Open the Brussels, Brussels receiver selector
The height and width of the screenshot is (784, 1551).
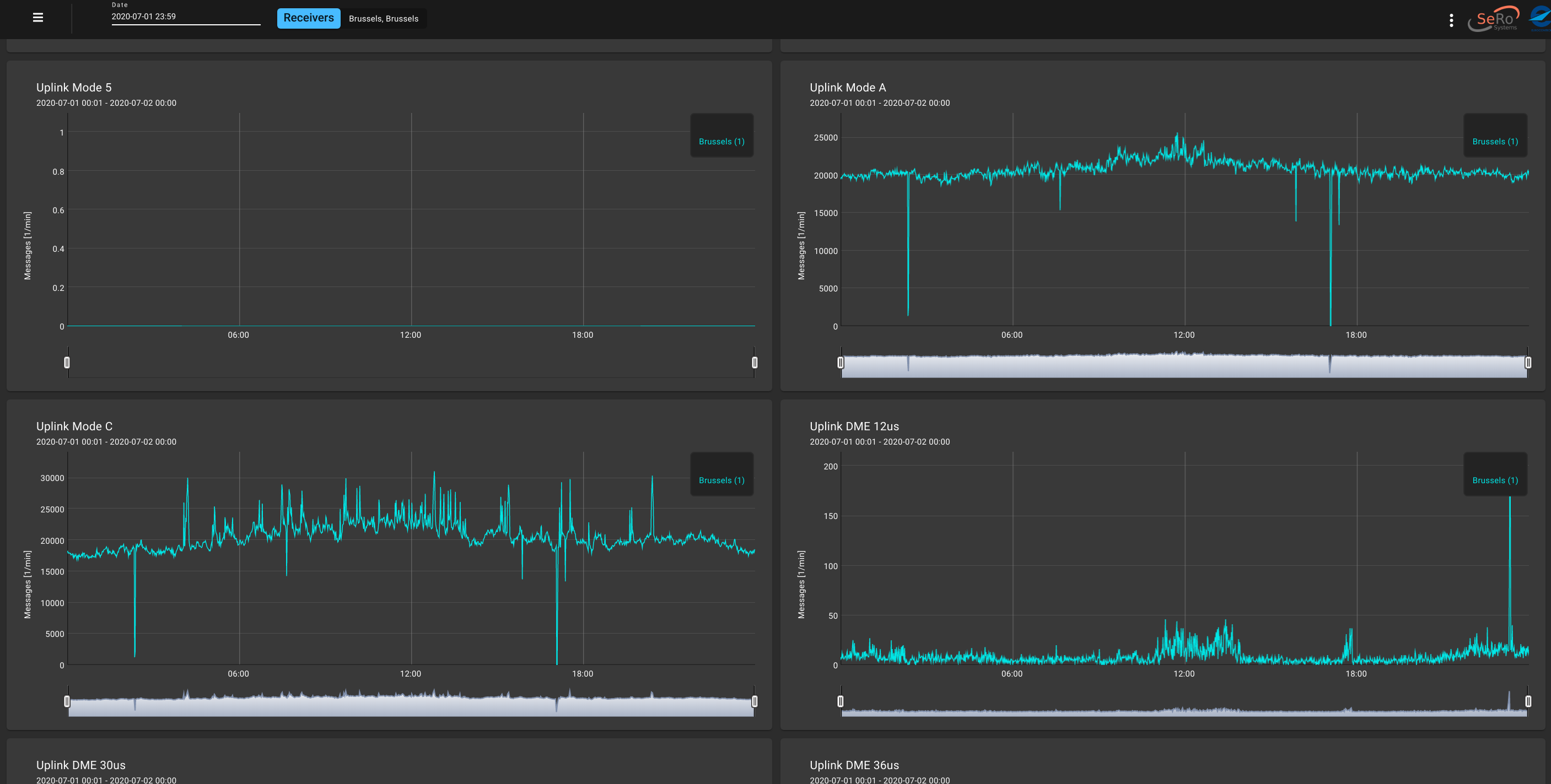(x=384, y=18)
